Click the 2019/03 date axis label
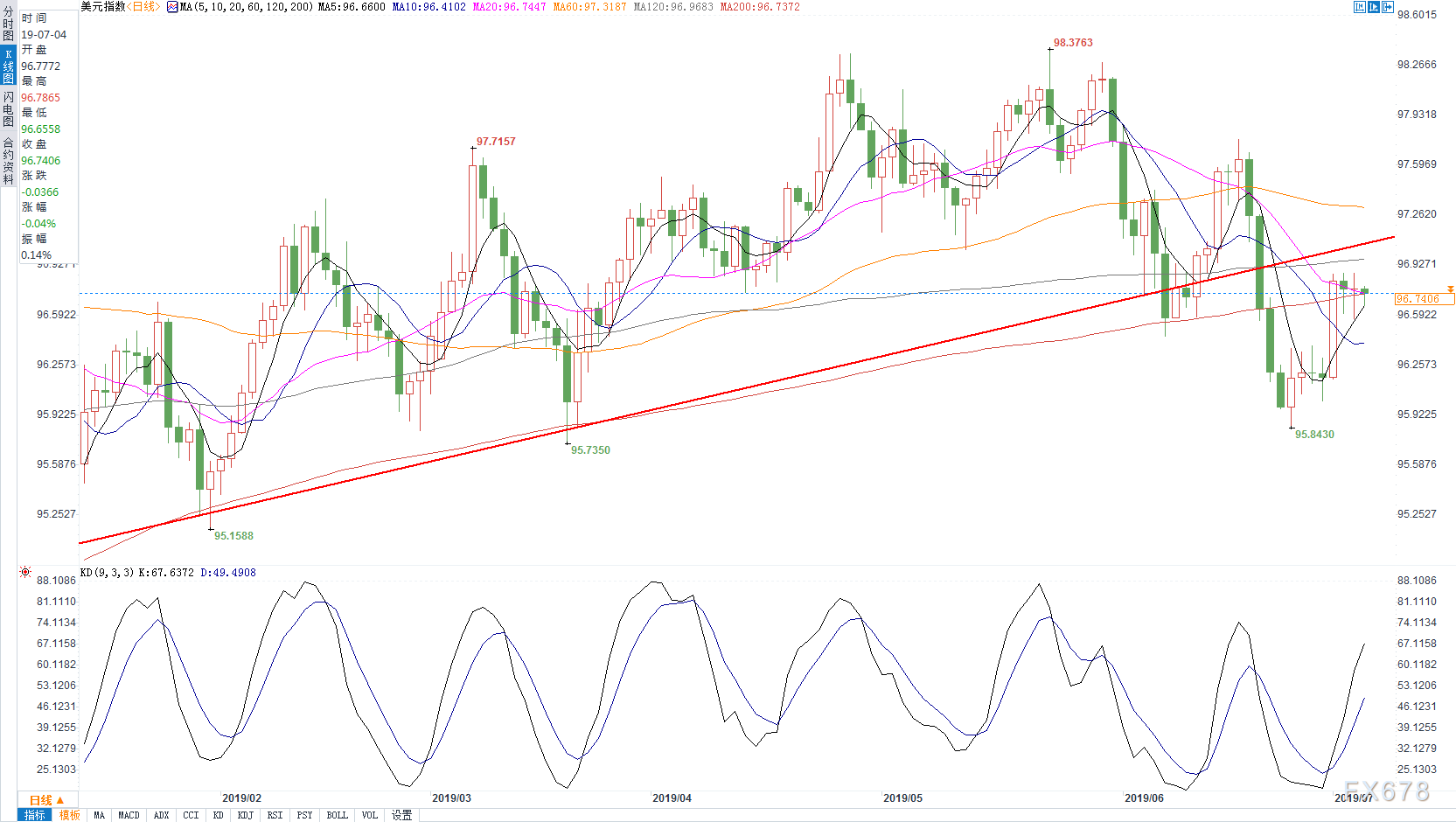1456x822 pixels. pyautogui.click(x=451, y=798)
